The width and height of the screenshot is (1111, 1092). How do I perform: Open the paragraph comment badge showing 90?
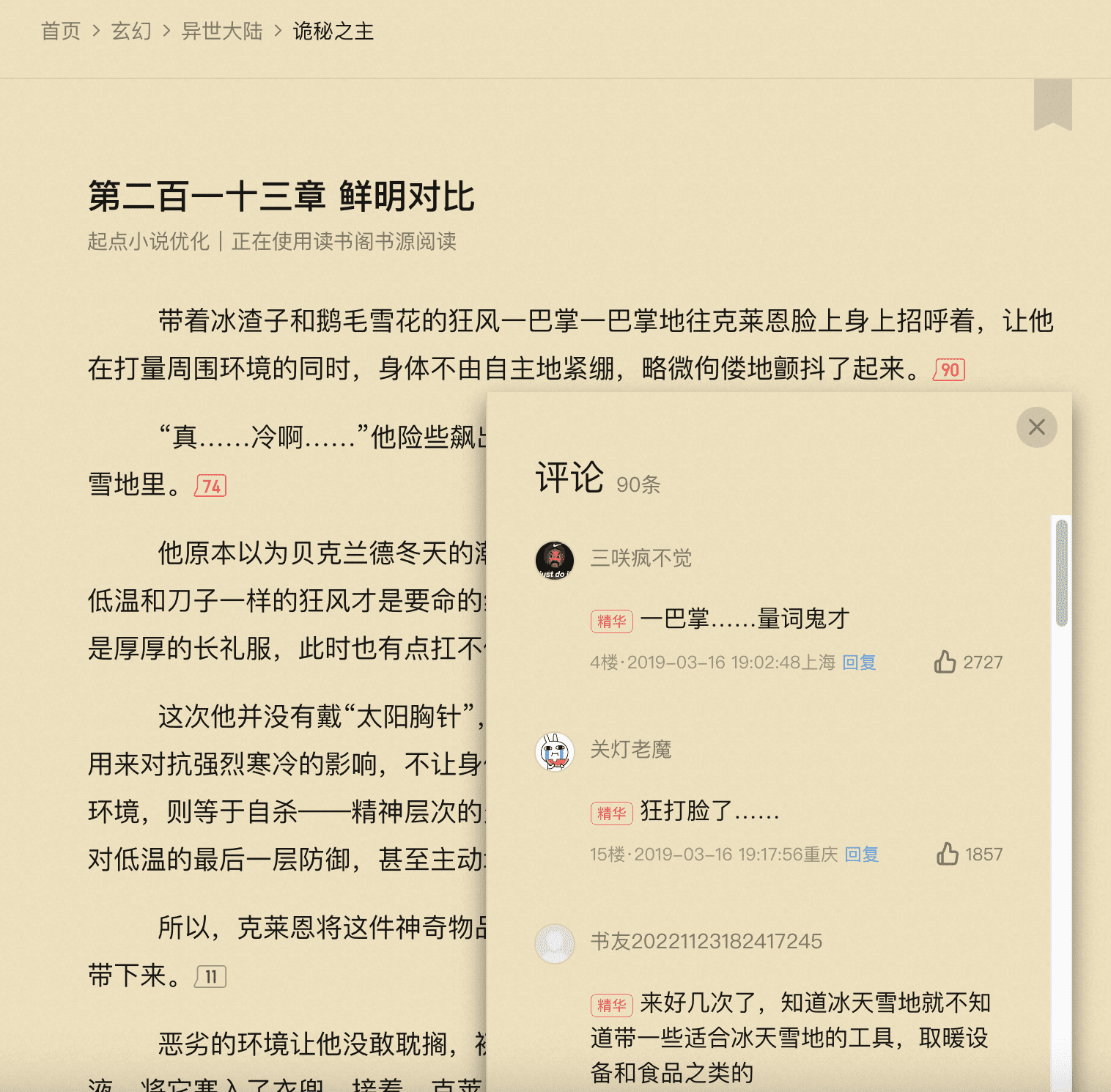(949, 369)
